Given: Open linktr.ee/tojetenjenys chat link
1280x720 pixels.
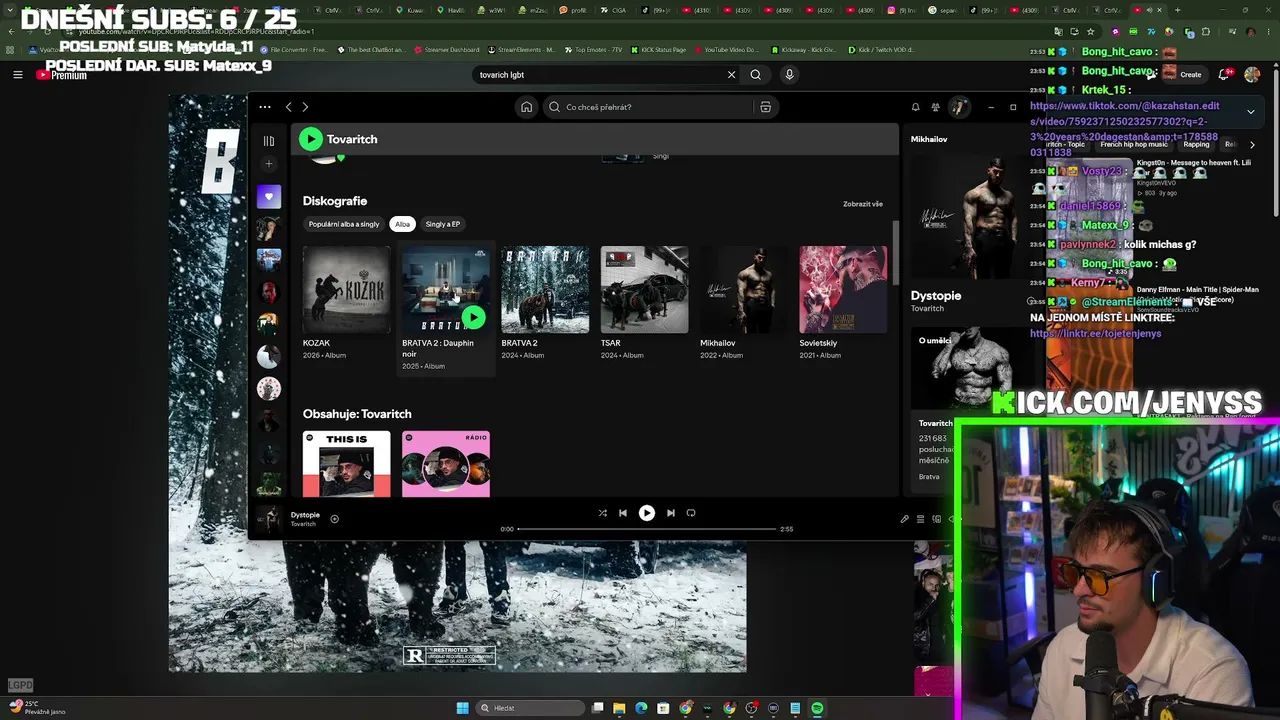Looking at the screenshot, I should click(x=1095, y=334).
